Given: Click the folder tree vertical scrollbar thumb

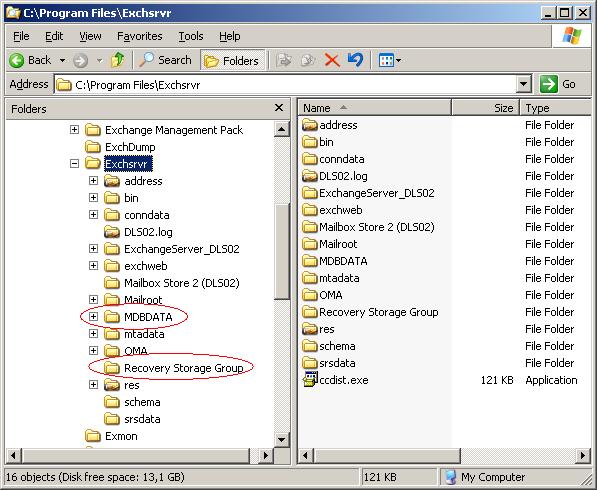Looking at the screenshot, I should point(282,251).
